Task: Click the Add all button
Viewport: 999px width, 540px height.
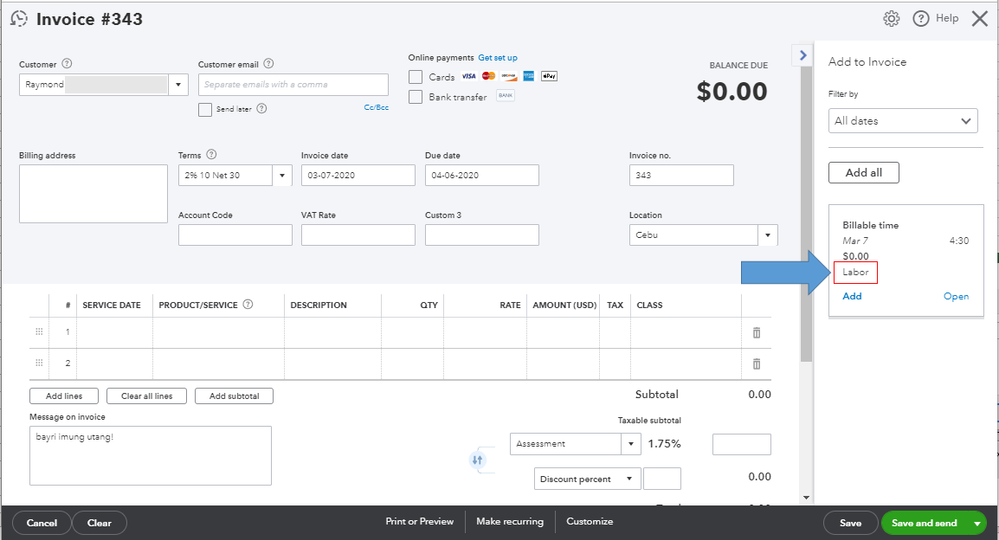Action: click(x=863, y=173)
